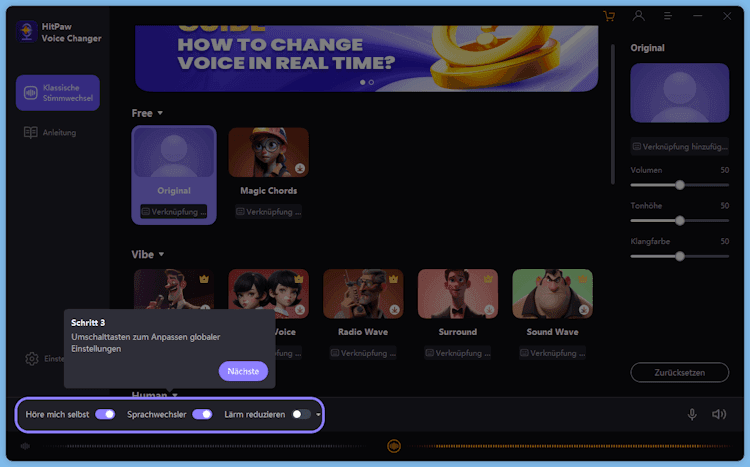Toggle the Höre mich selbst switch
Viewport: 750px width, 467px height.
point(105,414)
